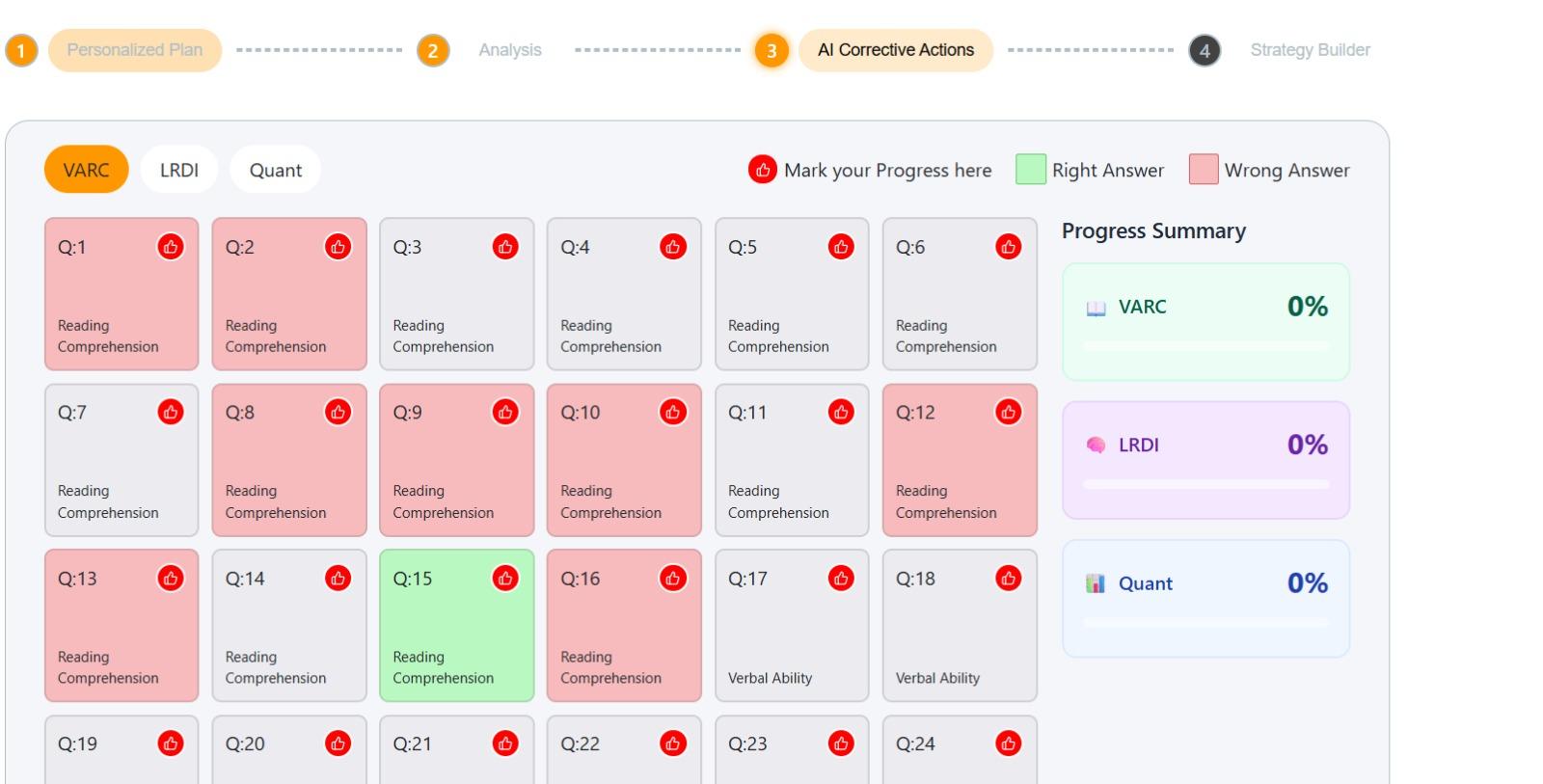The width and height of the screenshot is (1543, 784).
Task: Mark Q:8 progress with thumbs-up icon
Action: click(x=338, y=413)
